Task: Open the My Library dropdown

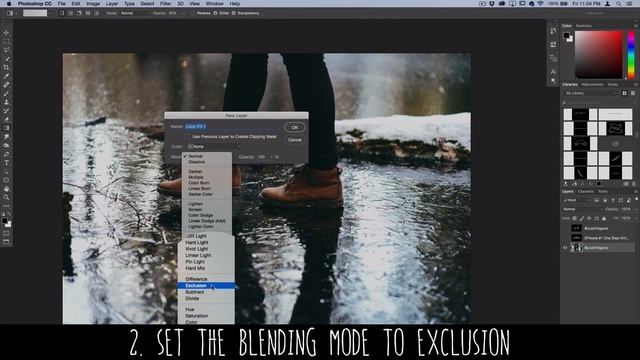Action: tap(591, 93)
